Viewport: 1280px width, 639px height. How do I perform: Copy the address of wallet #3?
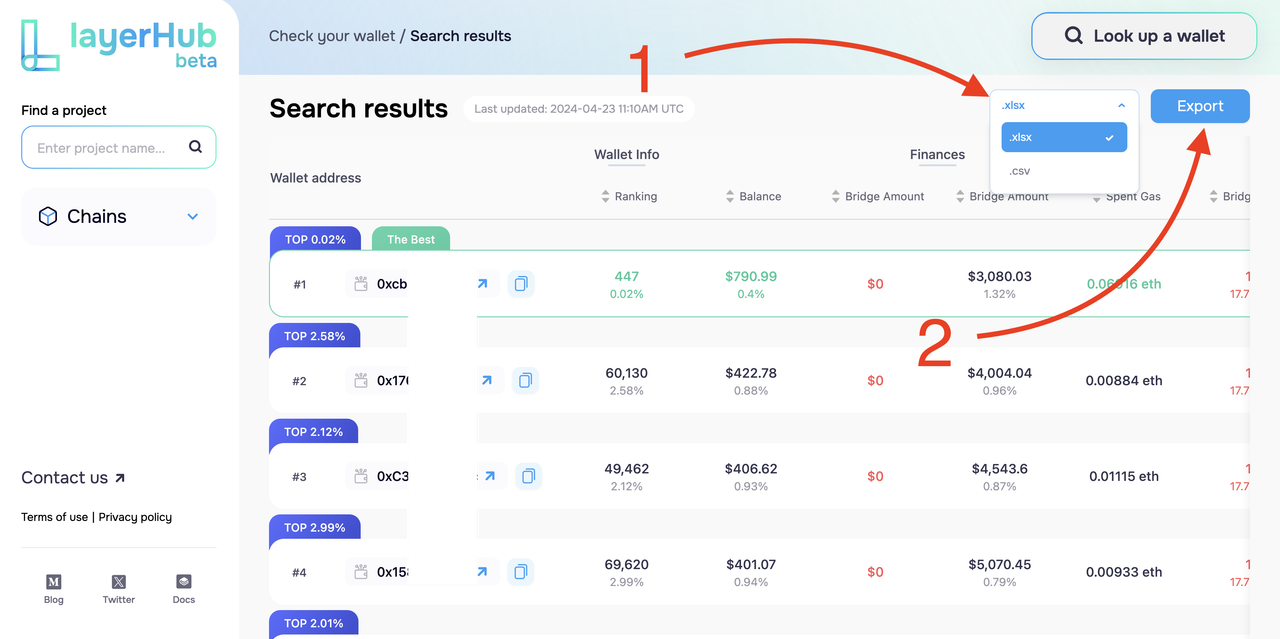click(x=529, y=476)
